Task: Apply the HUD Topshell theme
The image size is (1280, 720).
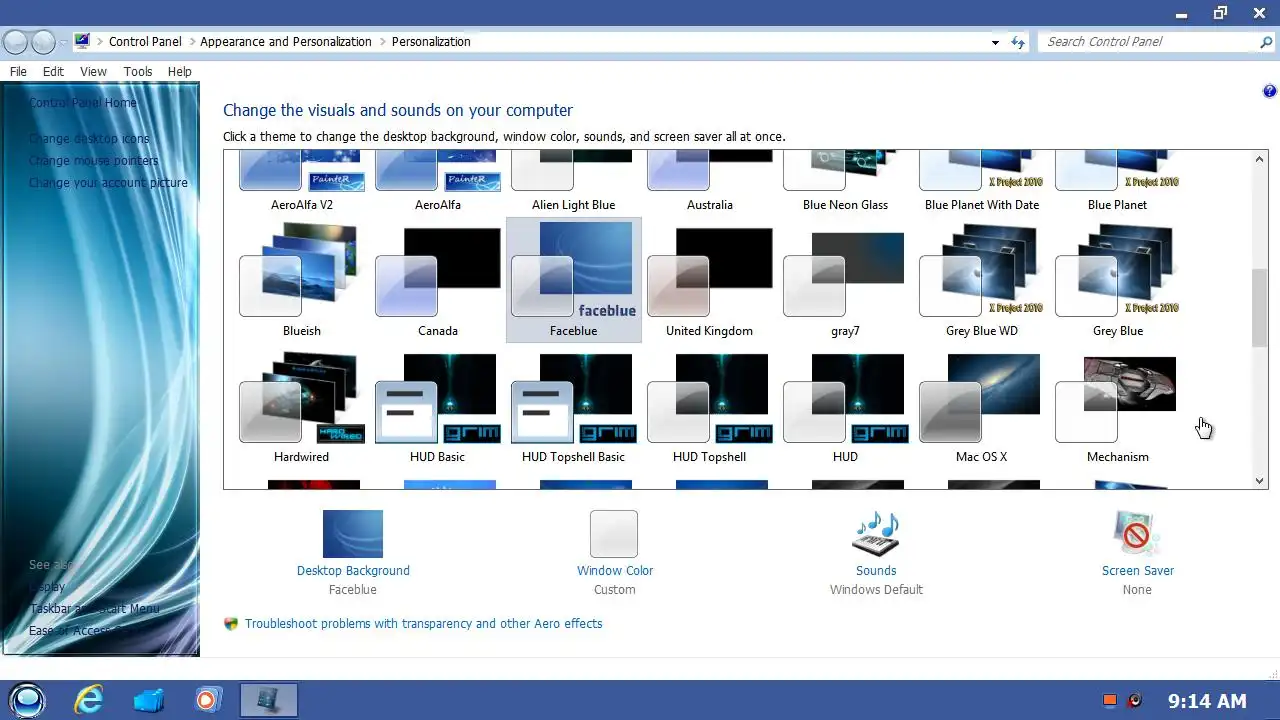Action: 710,406
